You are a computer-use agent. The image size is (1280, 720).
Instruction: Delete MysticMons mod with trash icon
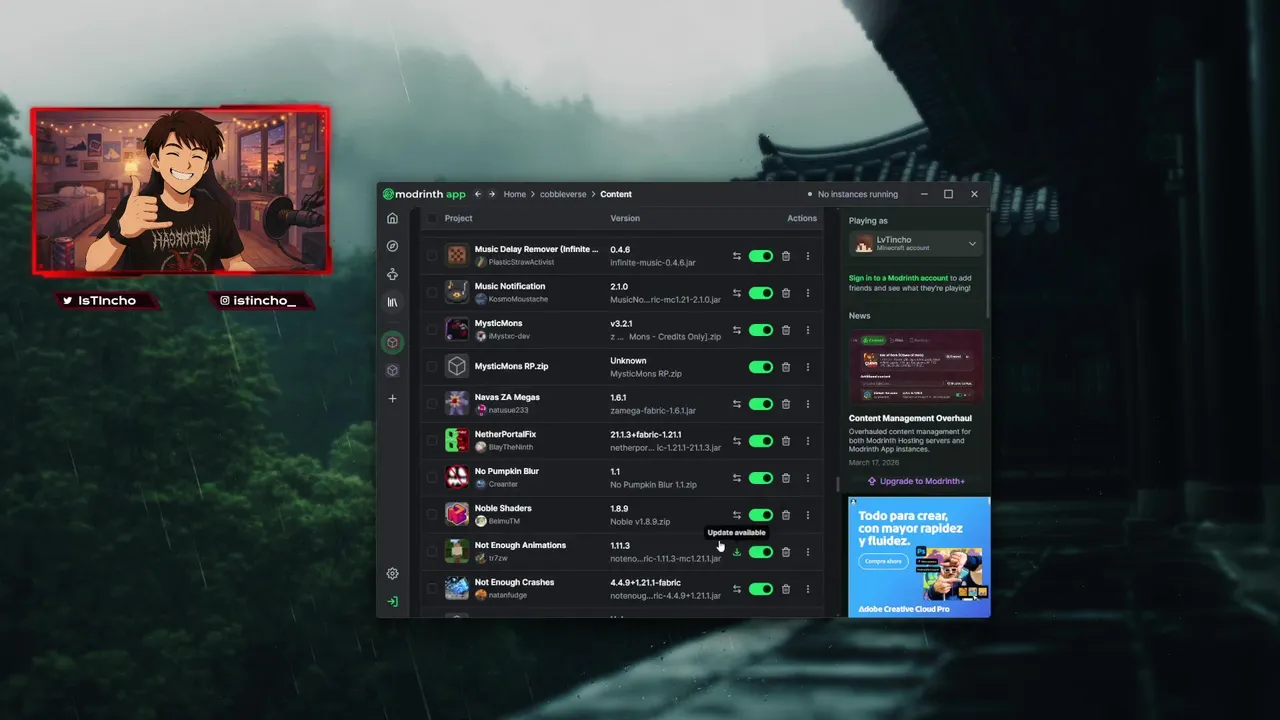point(786,330)
